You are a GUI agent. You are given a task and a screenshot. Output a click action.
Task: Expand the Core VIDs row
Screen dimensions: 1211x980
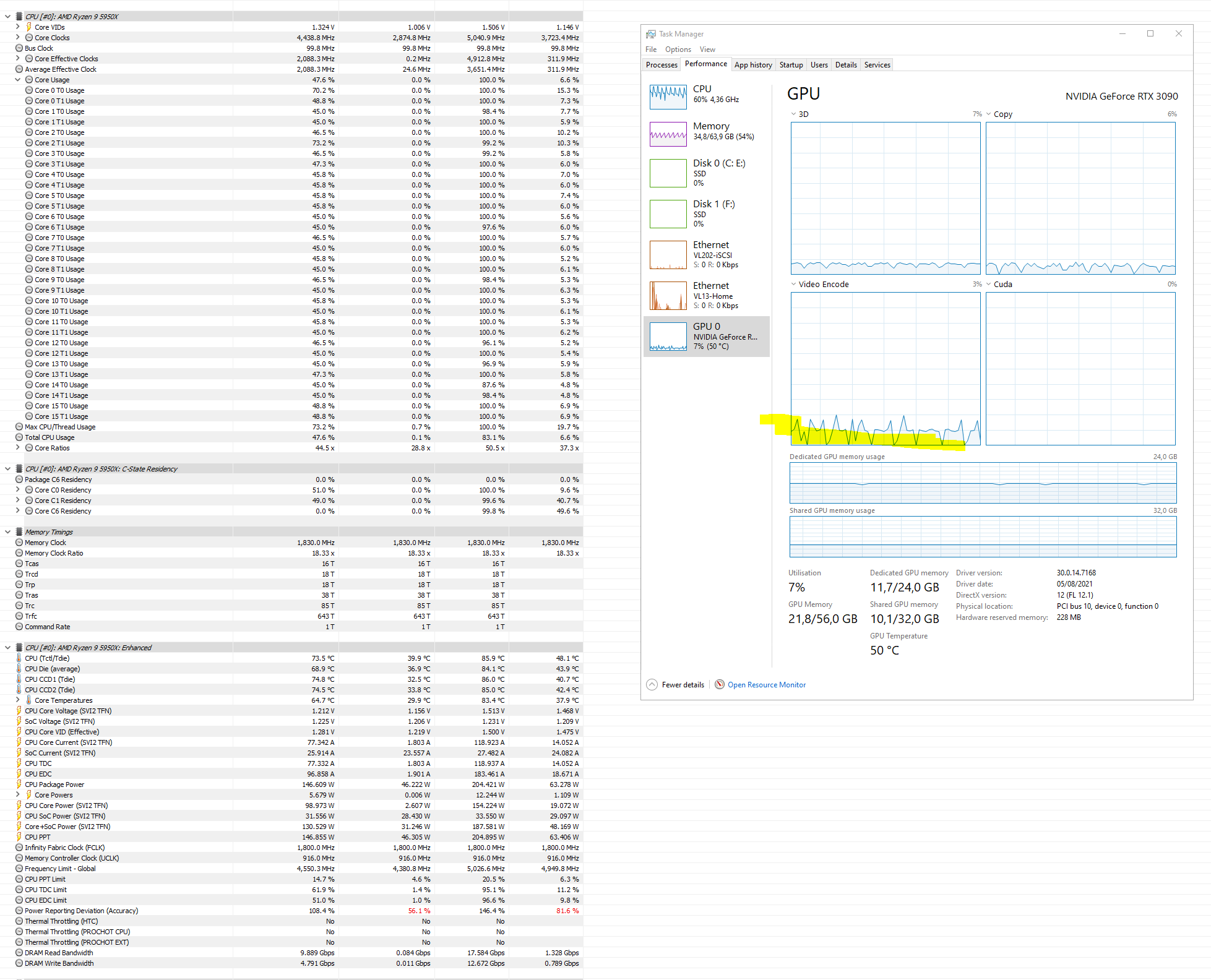(x=17, y=27)
